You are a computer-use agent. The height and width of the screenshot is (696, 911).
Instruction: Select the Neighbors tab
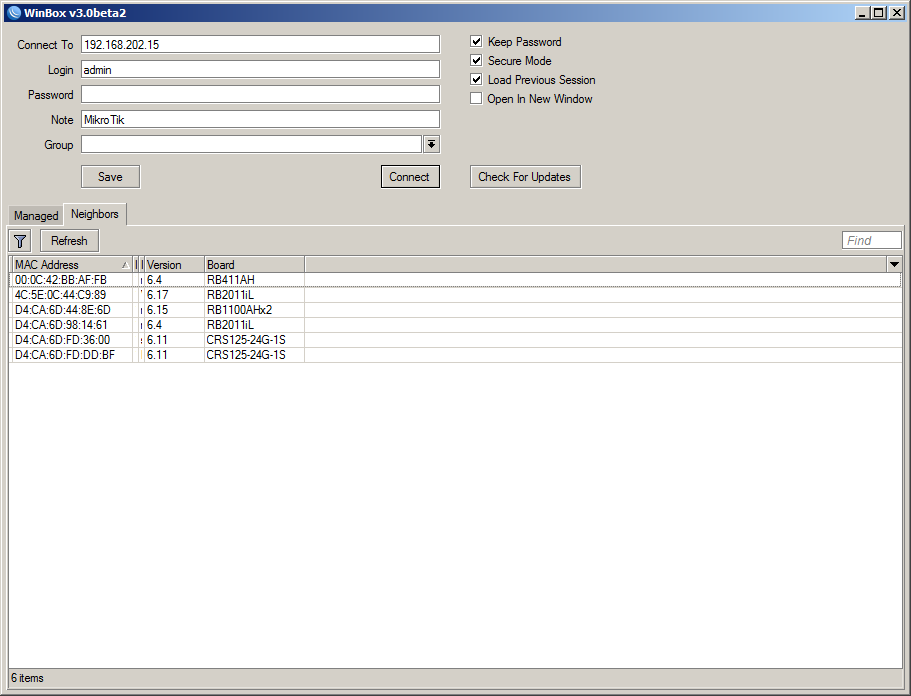(94, 214)
